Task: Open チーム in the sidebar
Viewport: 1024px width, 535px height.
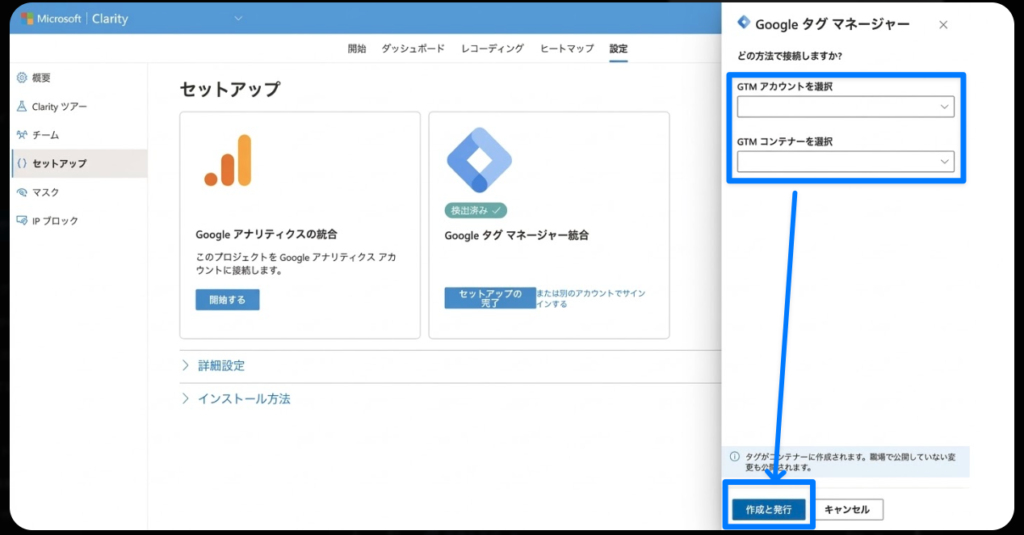Action: click(x=45, y=135)
